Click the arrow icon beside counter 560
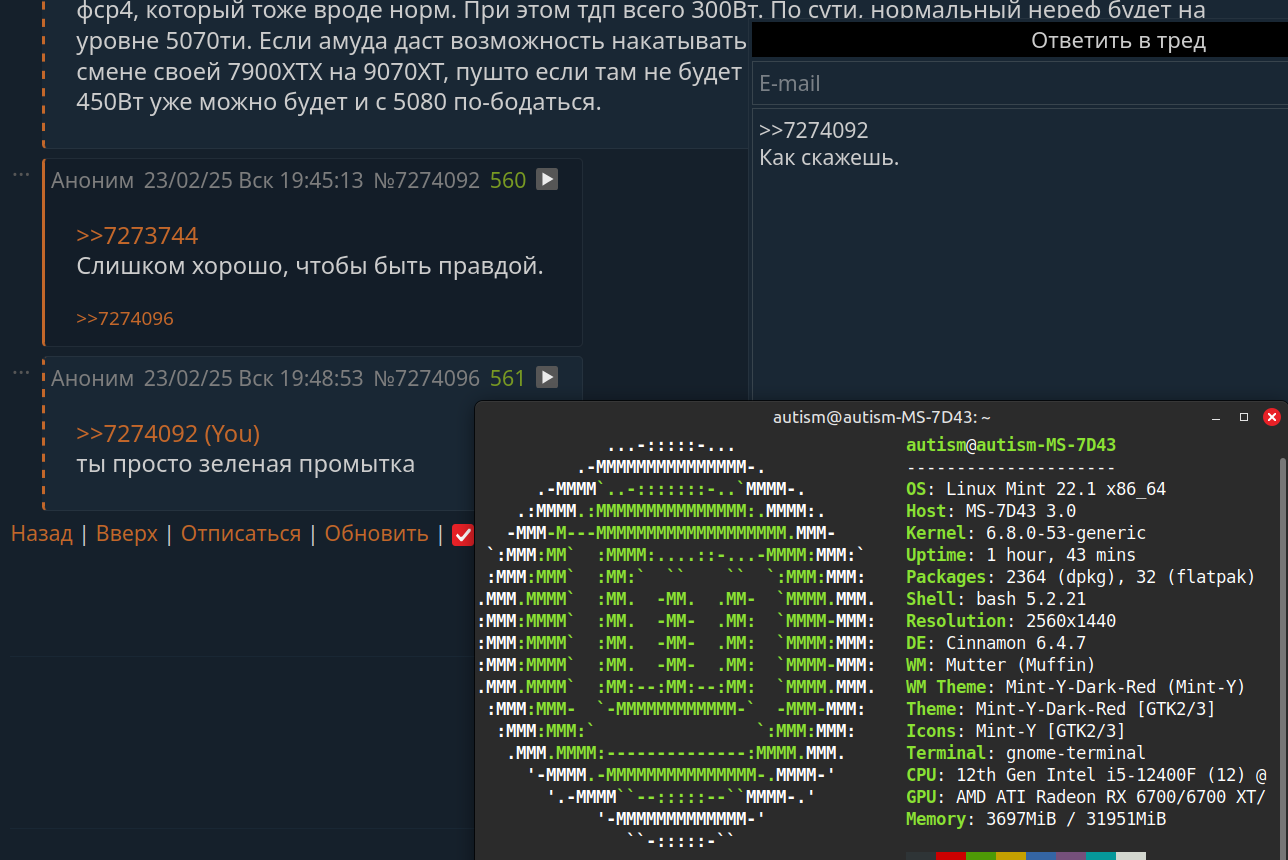The image size is (1288, 860). [x=547, y=179]
